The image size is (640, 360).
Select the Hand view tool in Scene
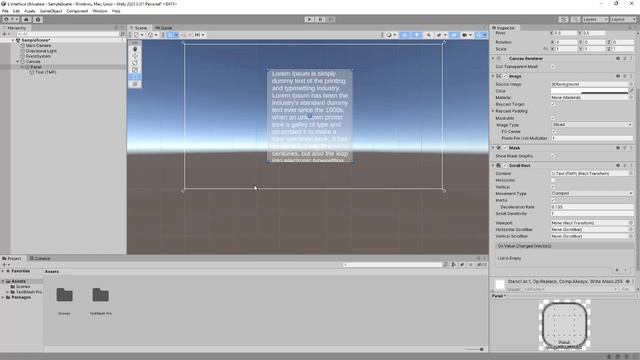coord(135,49)
